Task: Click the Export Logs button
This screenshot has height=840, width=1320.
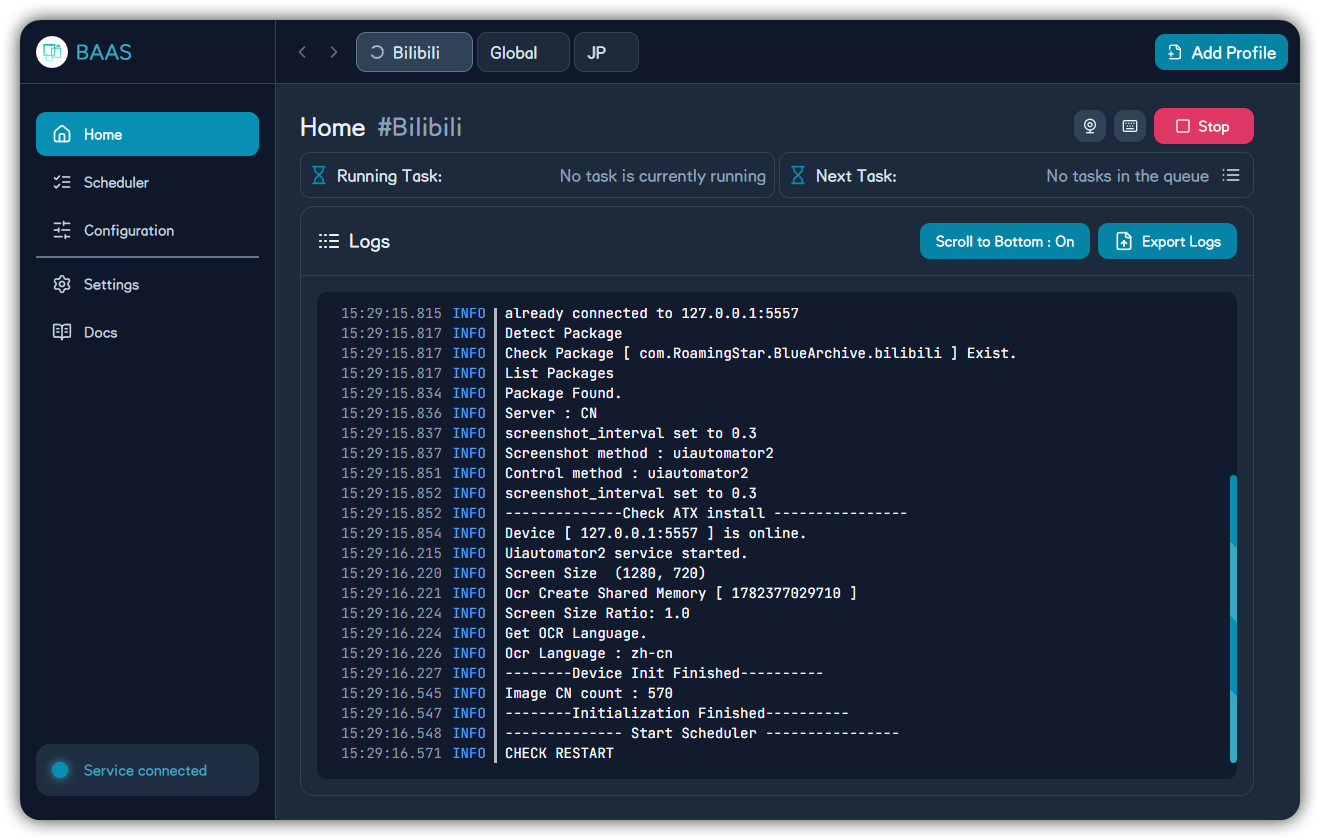Action: pyautogui.click(x=1167, y=241)
